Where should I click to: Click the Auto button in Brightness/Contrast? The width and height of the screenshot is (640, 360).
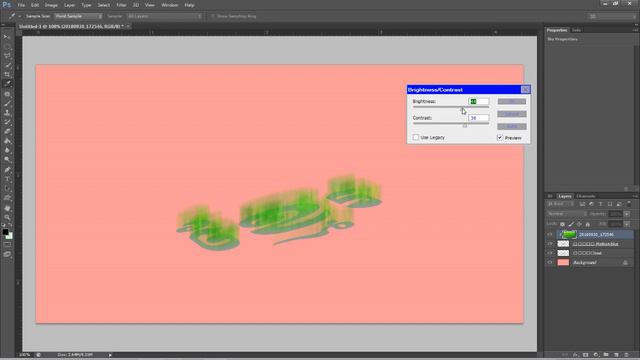pos(512,127)
